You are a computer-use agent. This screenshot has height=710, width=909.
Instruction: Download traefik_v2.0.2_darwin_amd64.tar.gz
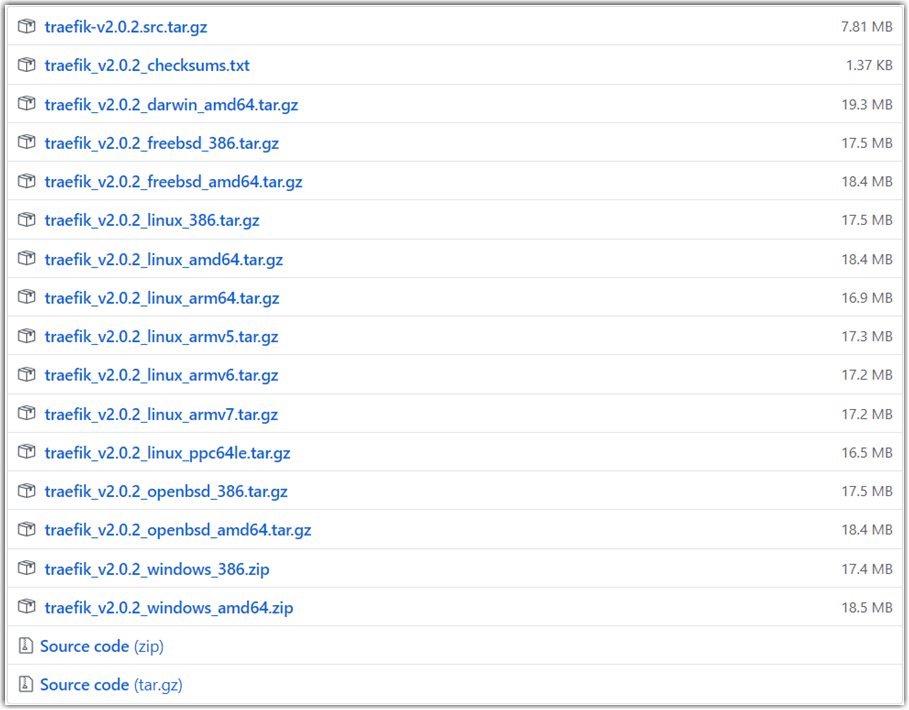coord(172,104)
